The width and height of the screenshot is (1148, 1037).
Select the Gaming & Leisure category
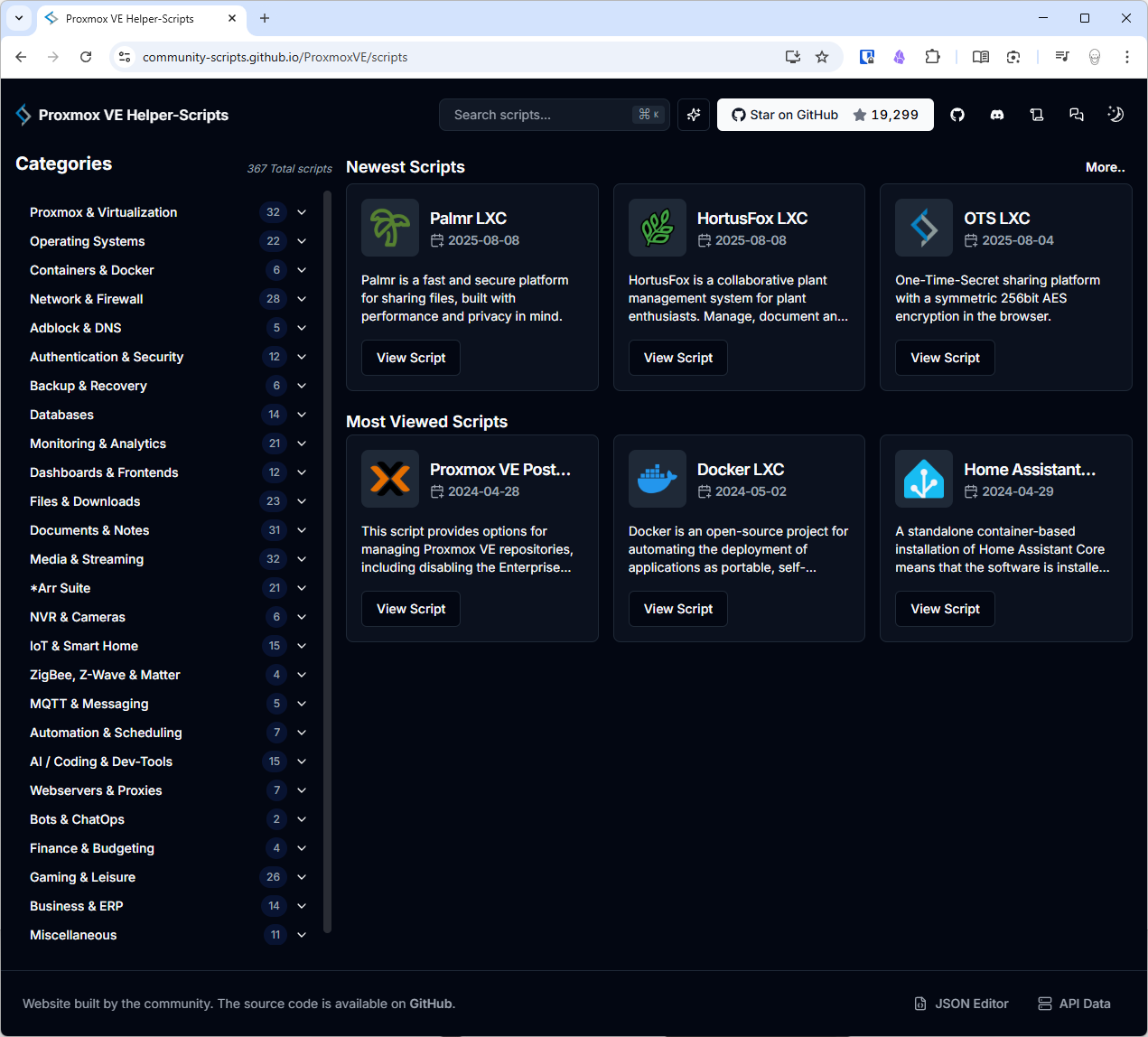(x=82, y=877)
